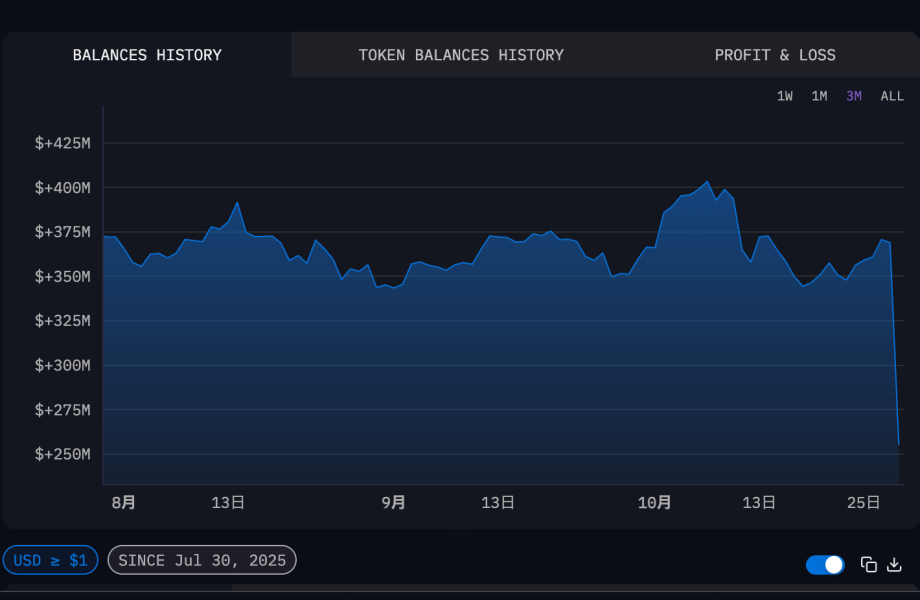Click the SINCE Jul 30, 2025 filter
Viewport: 920px width, 600px height.
pos(201,560)
